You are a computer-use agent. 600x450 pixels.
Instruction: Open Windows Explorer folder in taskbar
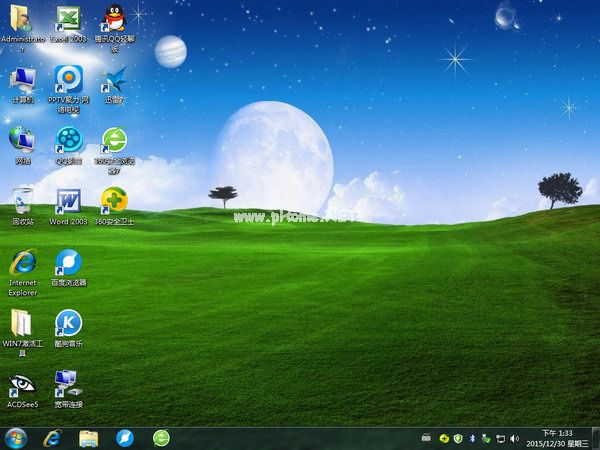(88, 439)
